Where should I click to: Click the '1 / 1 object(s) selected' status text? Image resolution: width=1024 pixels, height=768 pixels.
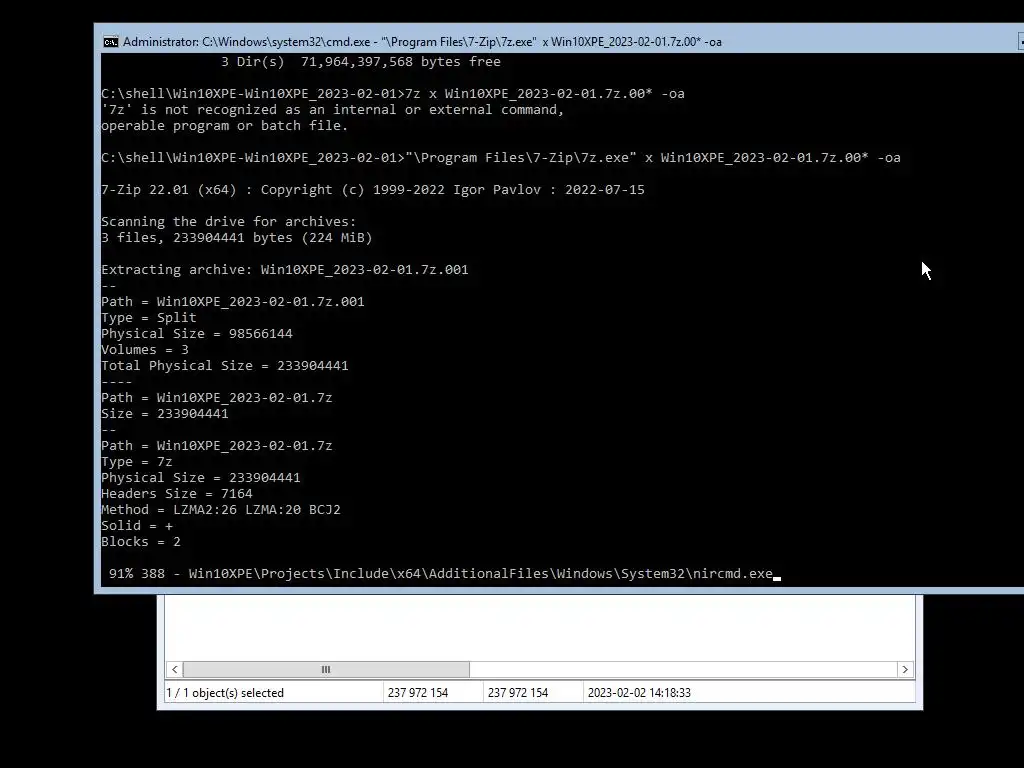[225, 693]
